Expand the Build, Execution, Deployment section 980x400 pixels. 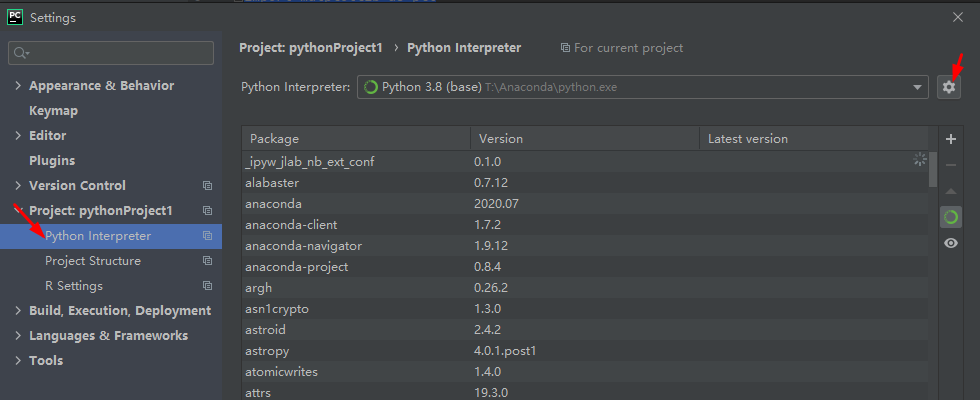point(18,311)
